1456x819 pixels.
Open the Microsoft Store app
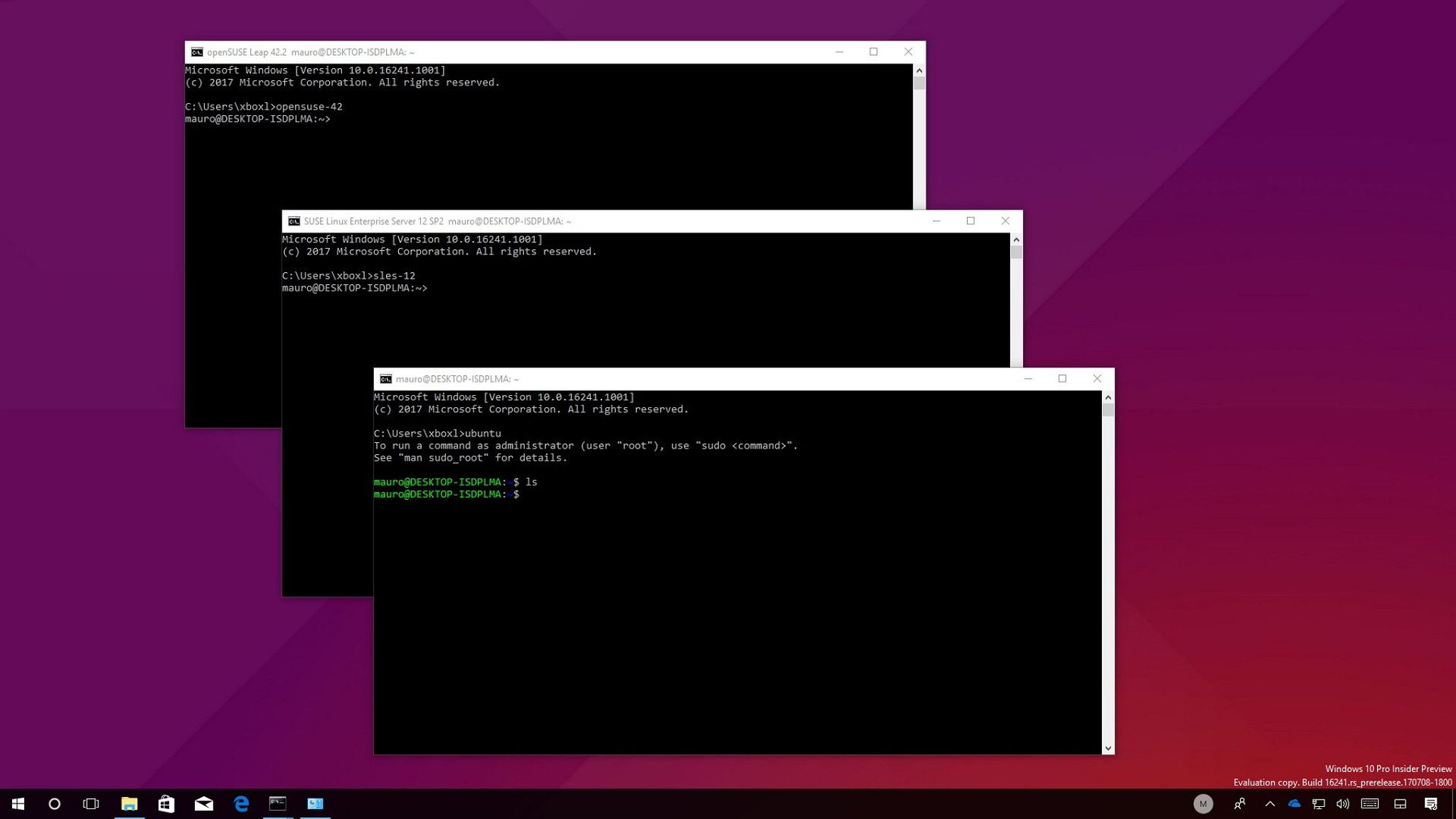pyautogui.click(x=166, y=803)
